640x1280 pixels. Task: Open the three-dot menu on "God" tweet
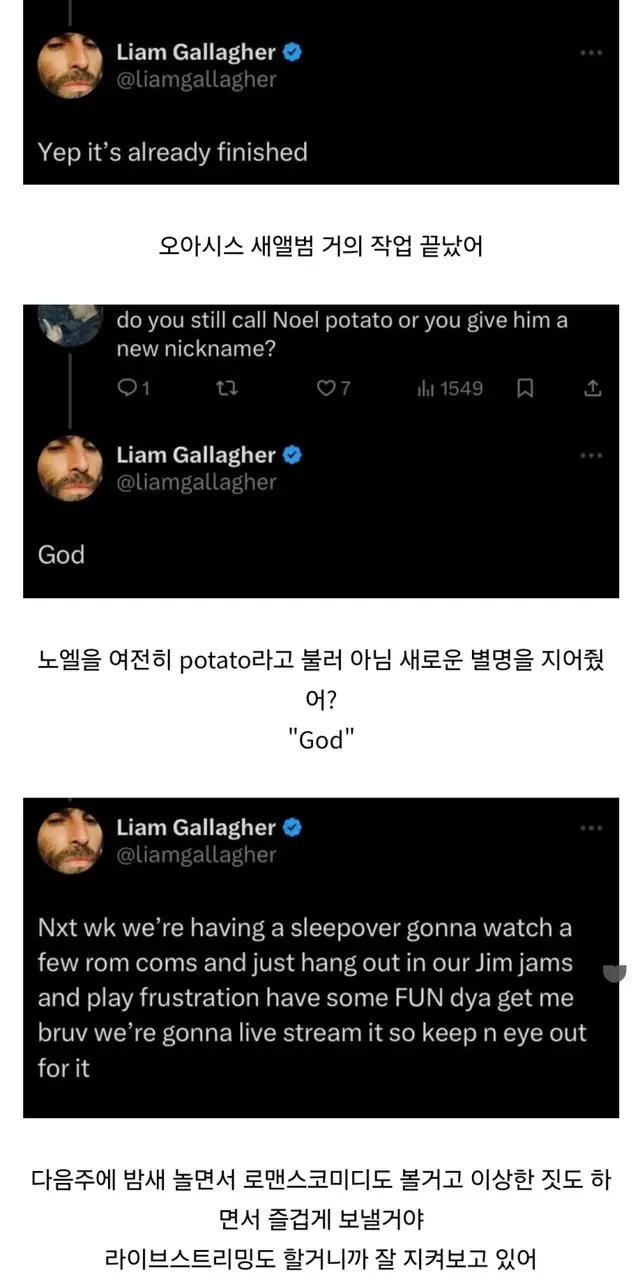pyautogui.click(x=591, y=456)
